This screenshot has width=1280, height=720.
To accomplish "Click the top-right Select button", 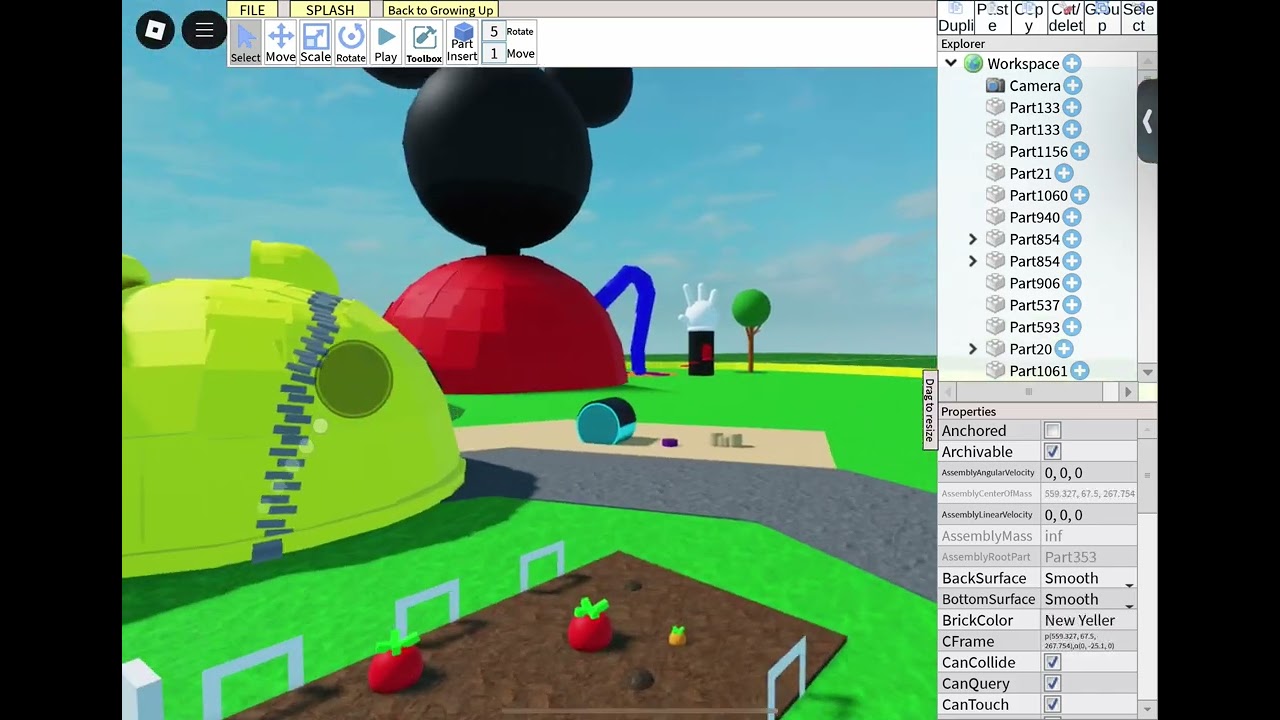I will [x=1139, y=18].
